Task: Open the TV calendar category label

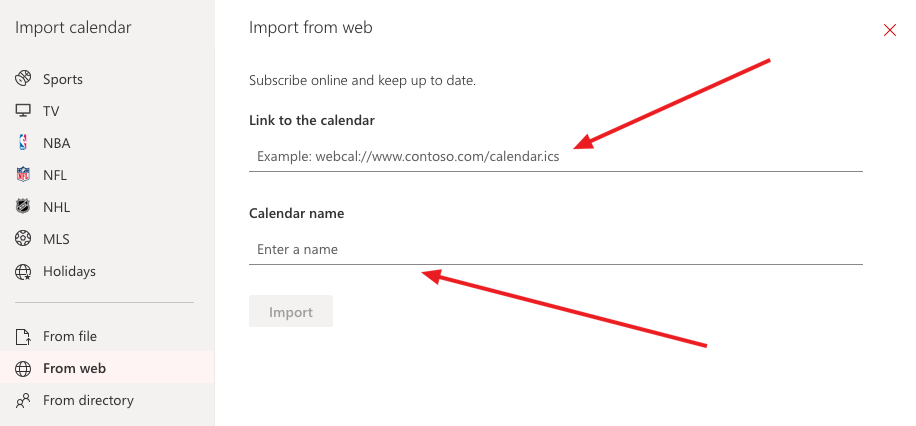Action: point(51,111)
